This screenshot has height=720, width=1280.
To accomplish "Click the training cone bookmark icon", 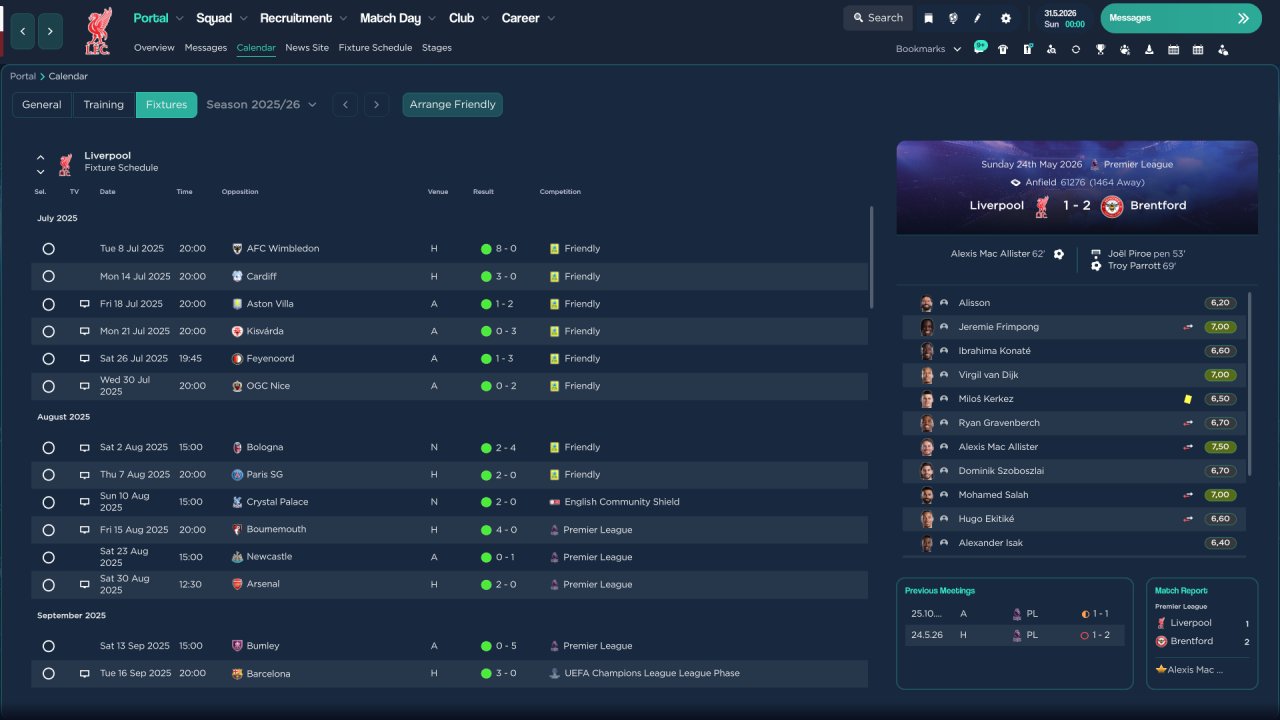I will (1149, 49).
